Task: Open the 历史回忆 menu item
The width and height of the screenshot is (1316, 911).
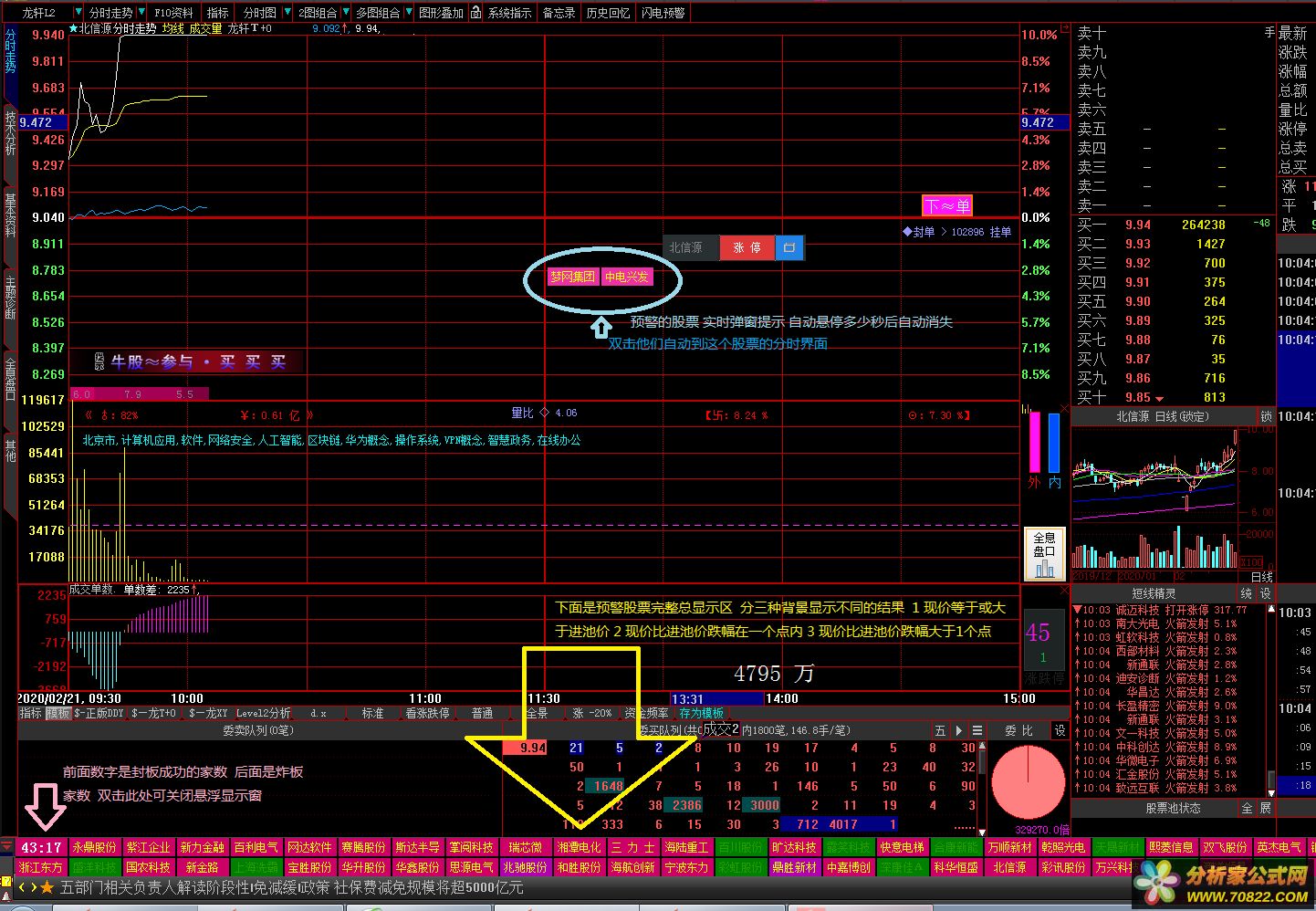Action: 608,13
